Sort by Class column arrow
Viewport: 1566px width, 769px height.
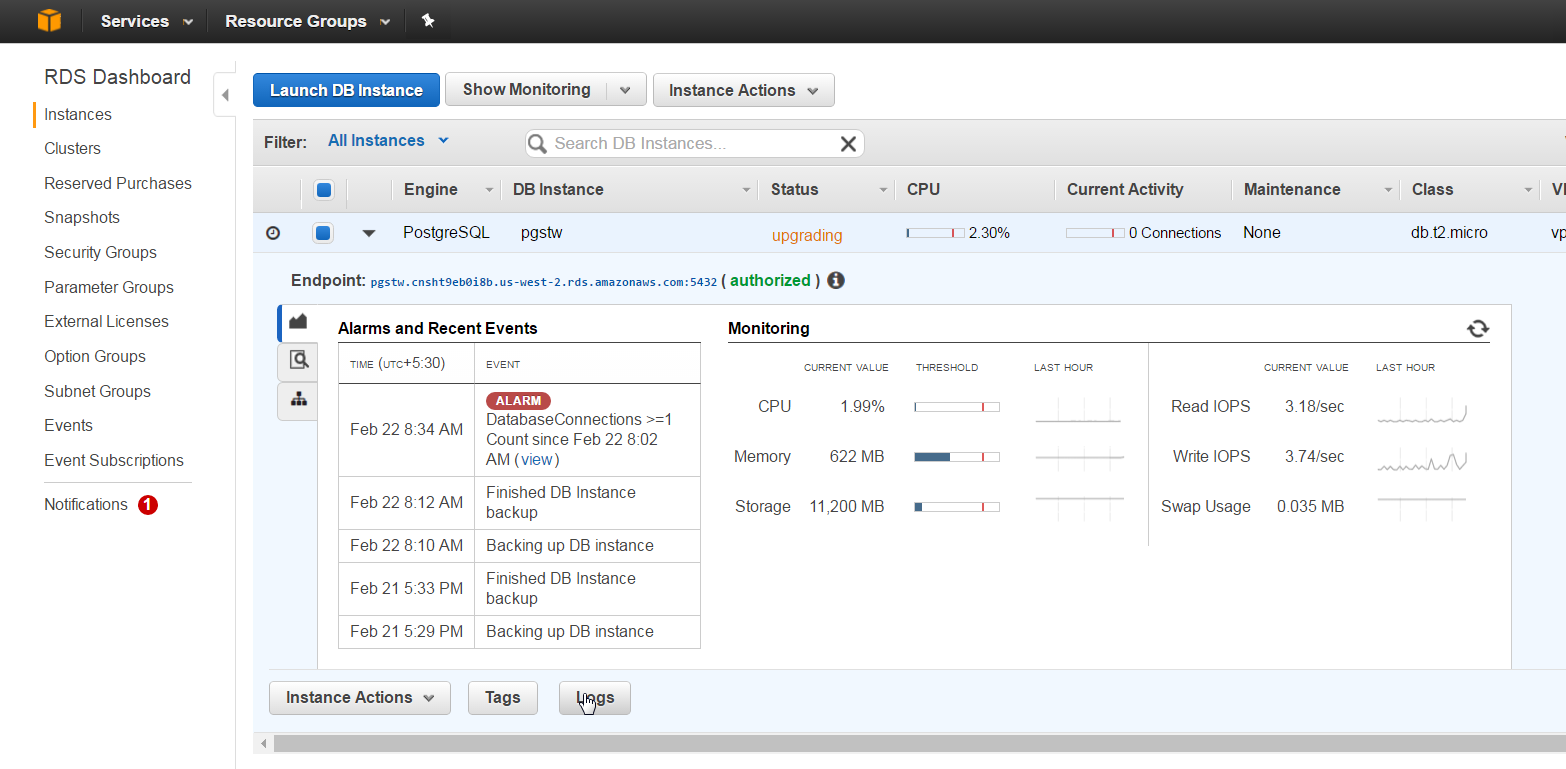(x=1528, y=190)
